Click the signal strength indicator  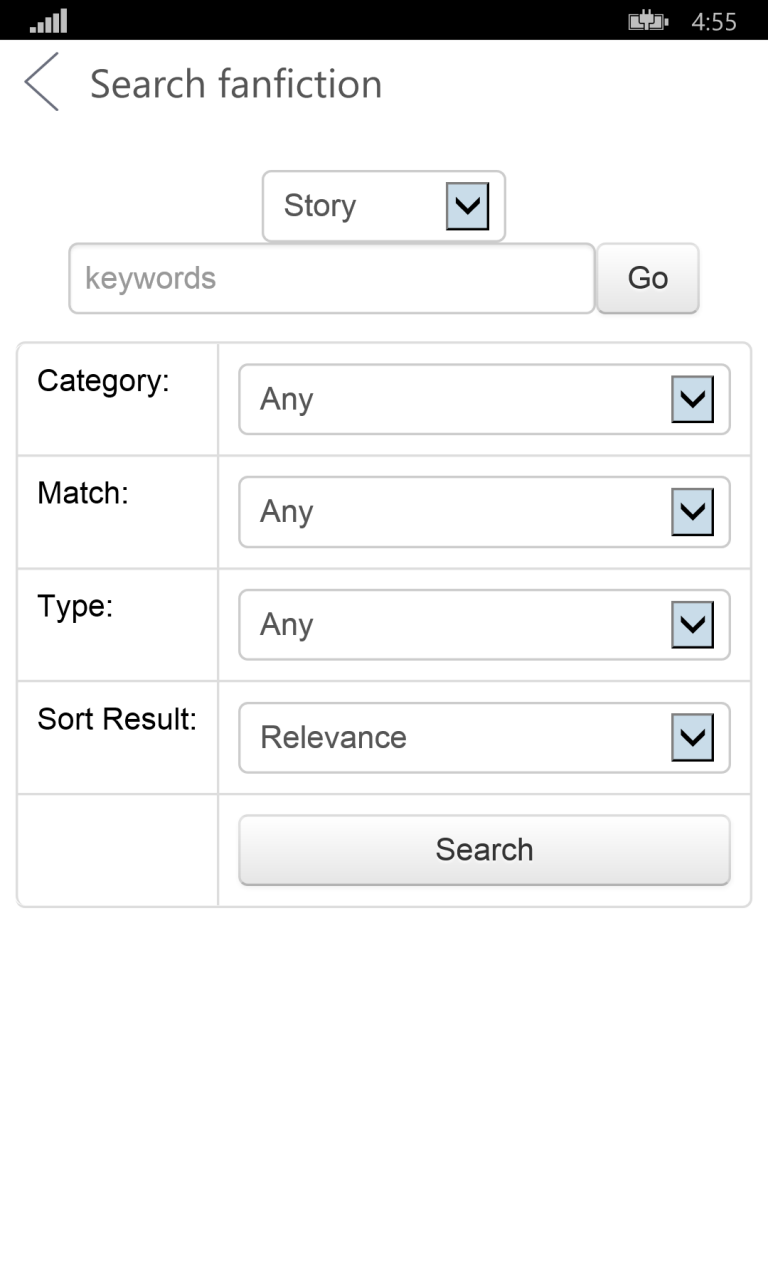48,18
